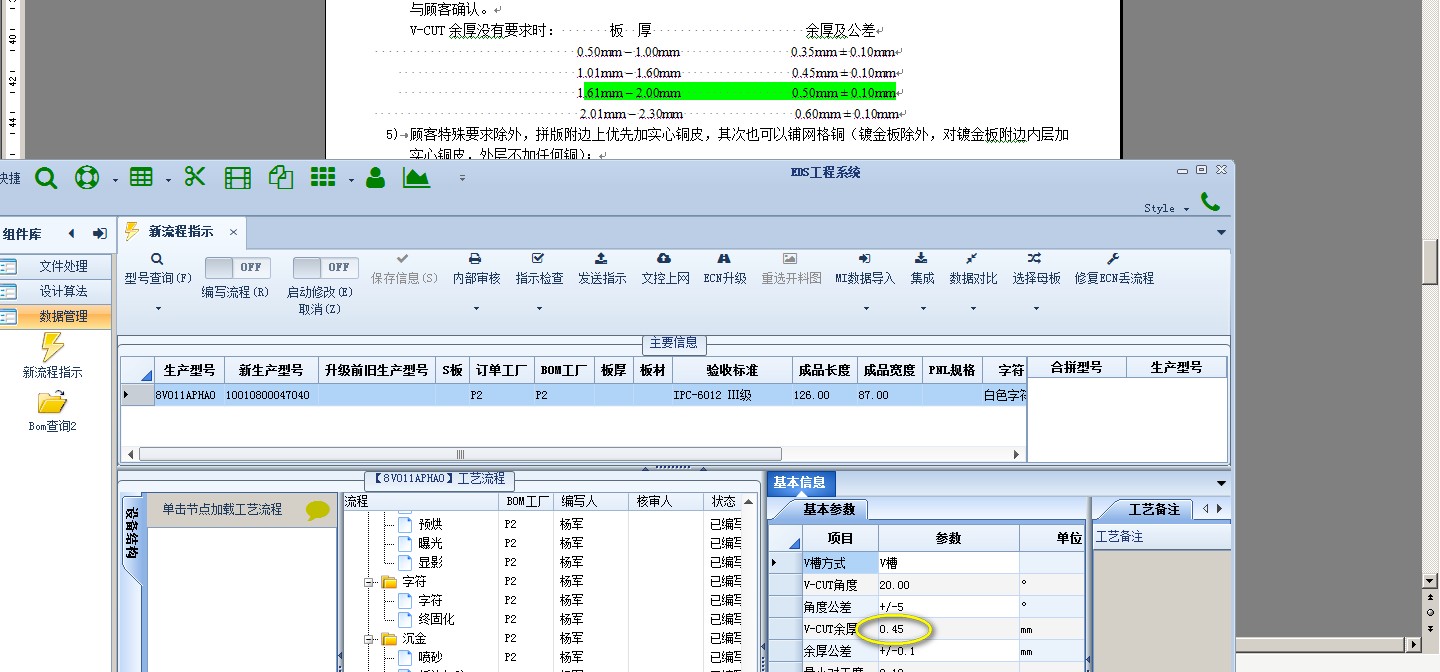Open the nine-square grid icon
The height and width of the screenshot is (672, 1440).
[322, 177]
